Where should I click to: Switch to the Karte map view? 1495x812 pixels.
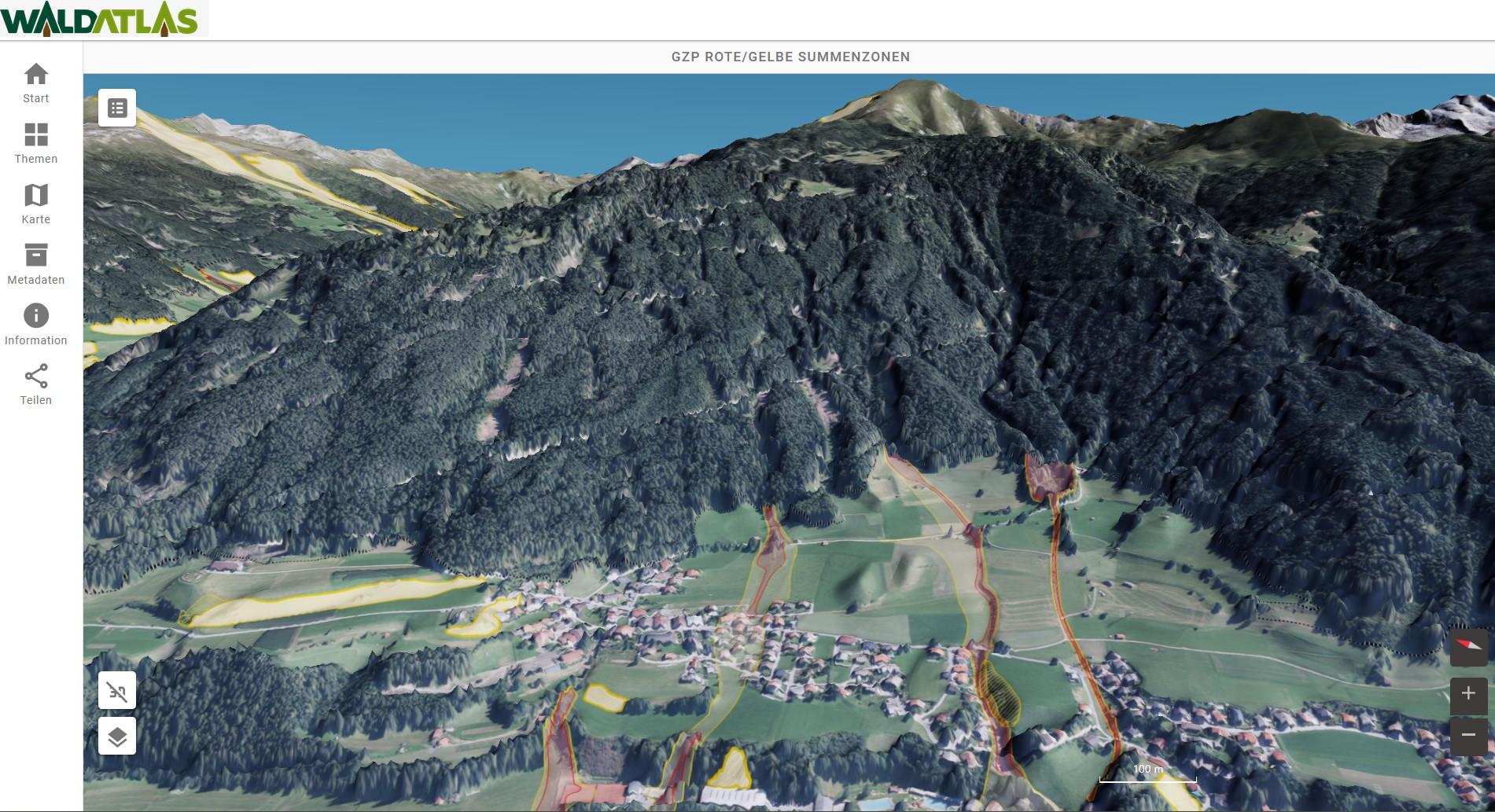(36, 204)
